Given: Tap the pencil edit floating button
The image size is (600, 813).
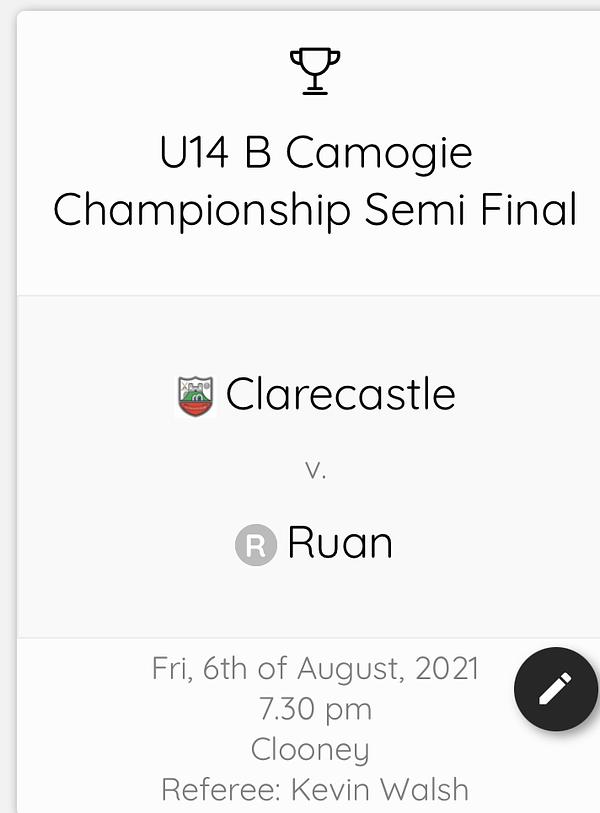Looking at the screenshot, I should pos(555,689).
